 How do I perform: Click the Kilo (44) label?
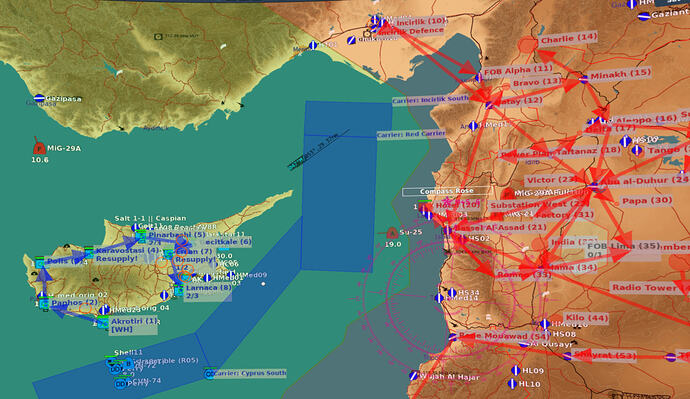tap(587, 318)
